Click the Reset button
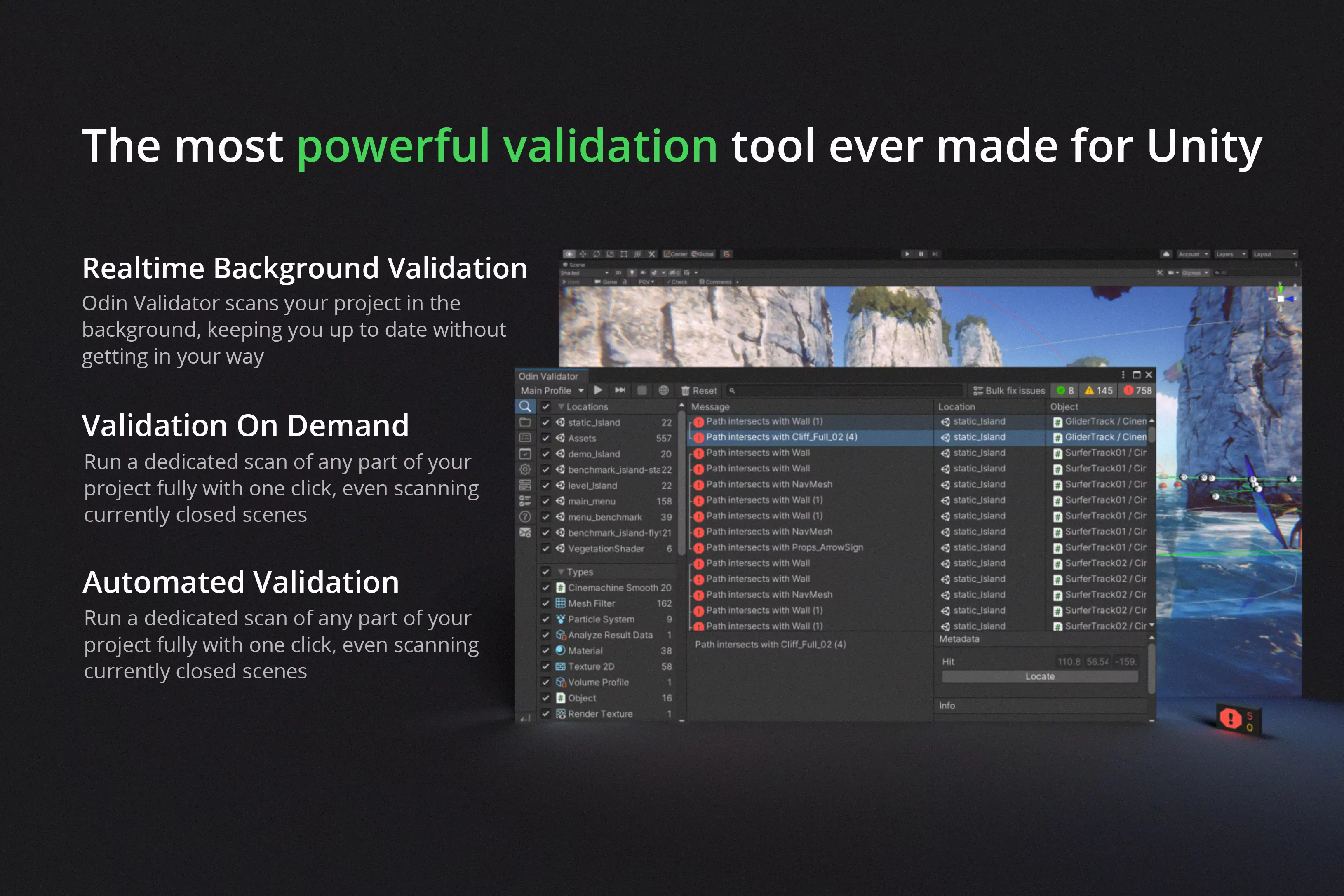 (699, 391)
